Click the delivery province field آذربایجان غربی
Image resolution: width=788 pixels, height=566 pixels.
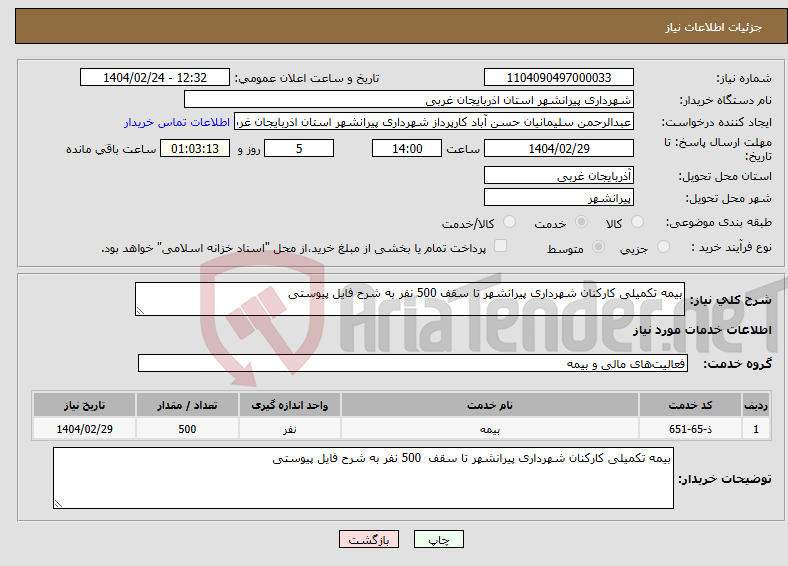click(558, 175)
